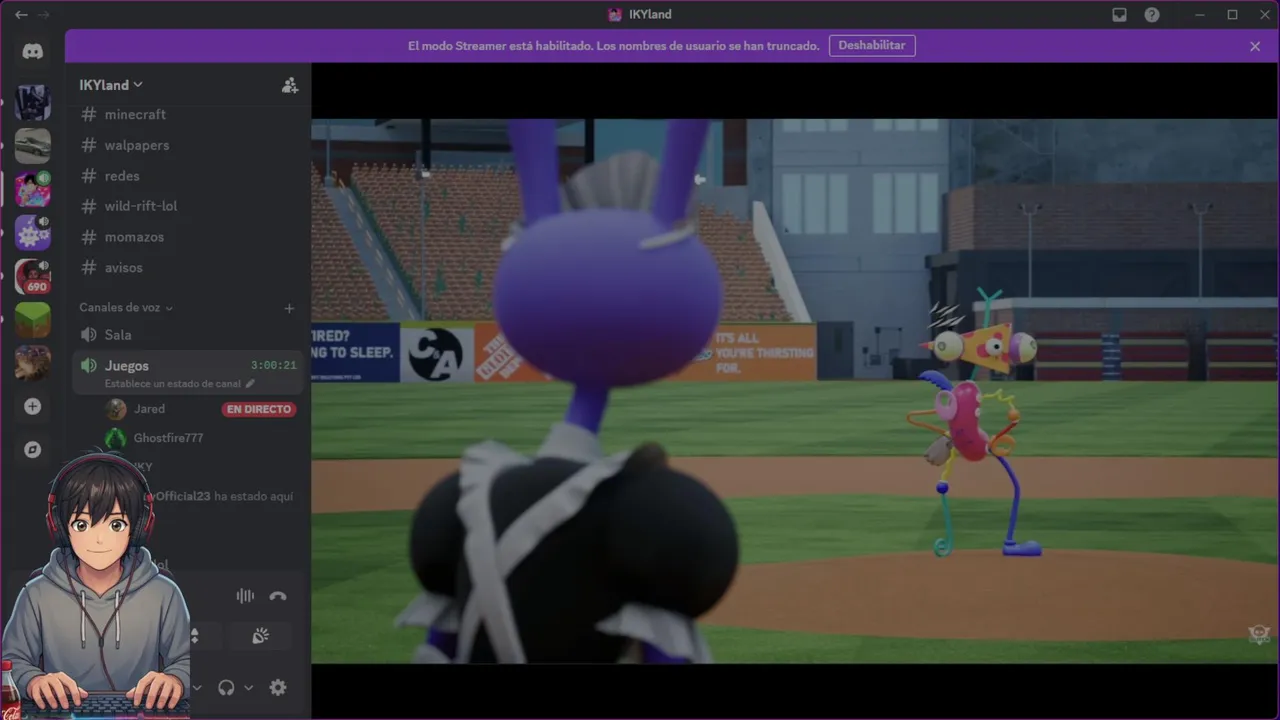Select the first server icon below Discord home

point(33,102)
